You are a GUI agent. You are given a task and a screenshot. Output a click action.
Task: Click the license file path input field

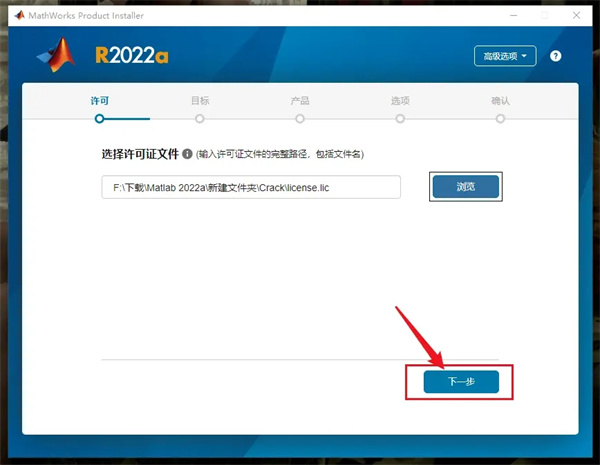[251, 187]
